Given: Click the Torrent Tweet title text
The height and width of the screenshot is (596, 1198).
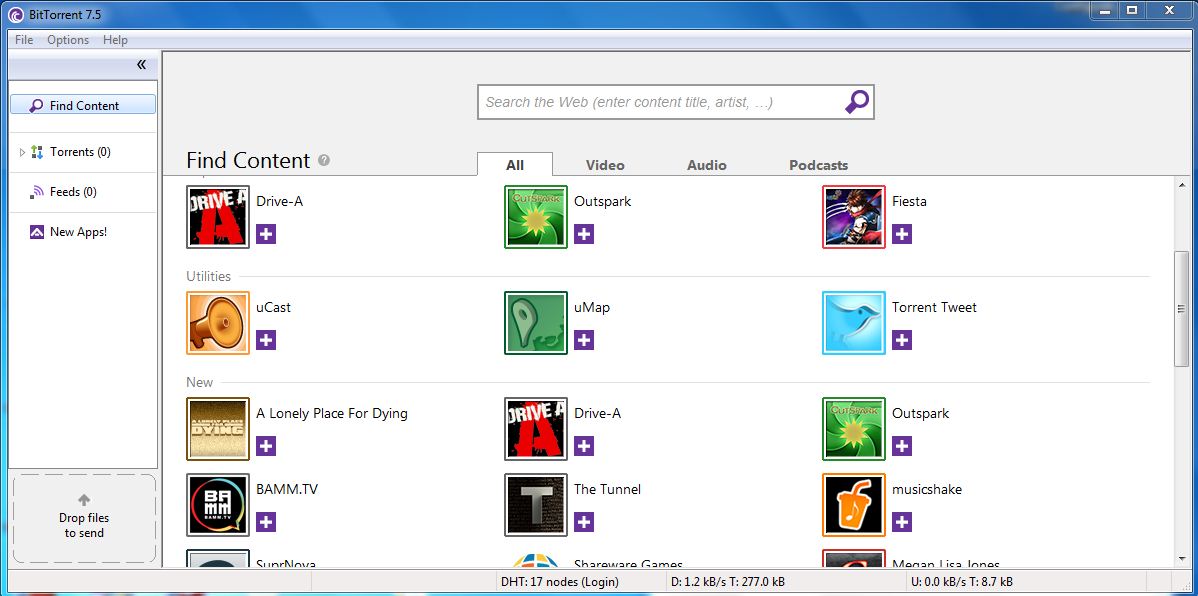Looking at the screenshot, I should pyautogui.click(x=934, y=307).
